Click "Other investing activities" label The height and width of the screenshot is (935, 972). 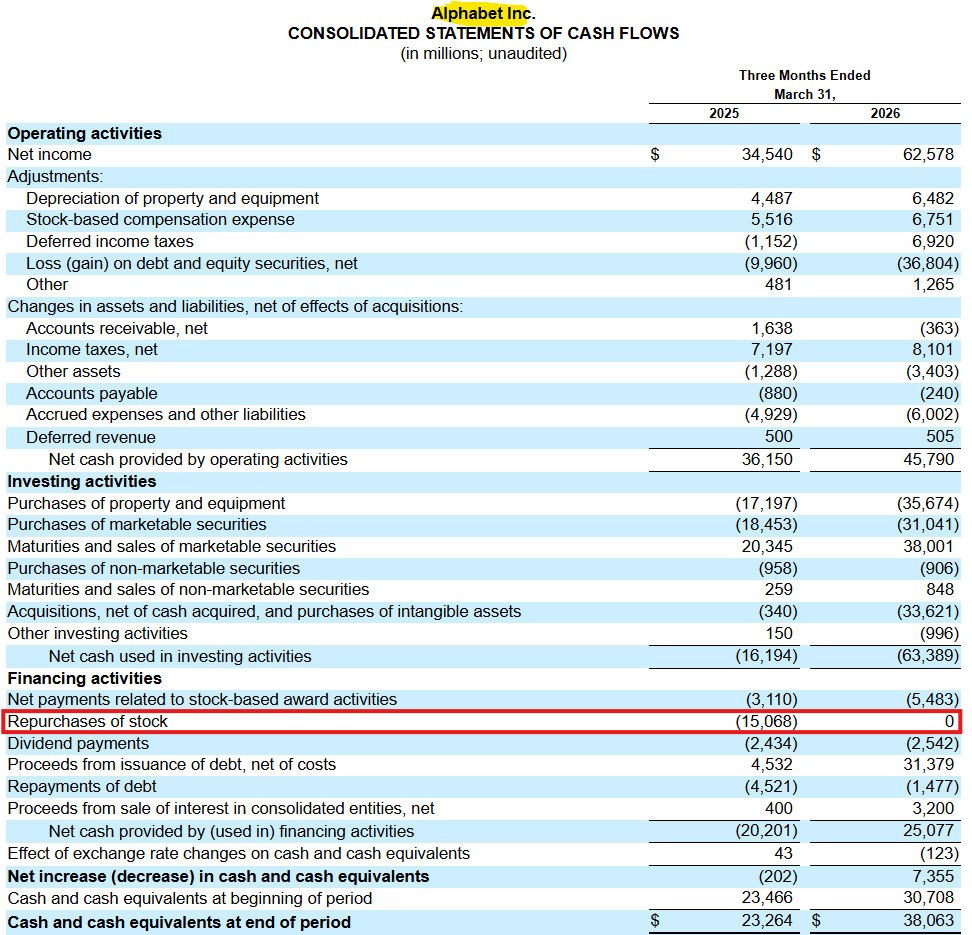point(97,634)
